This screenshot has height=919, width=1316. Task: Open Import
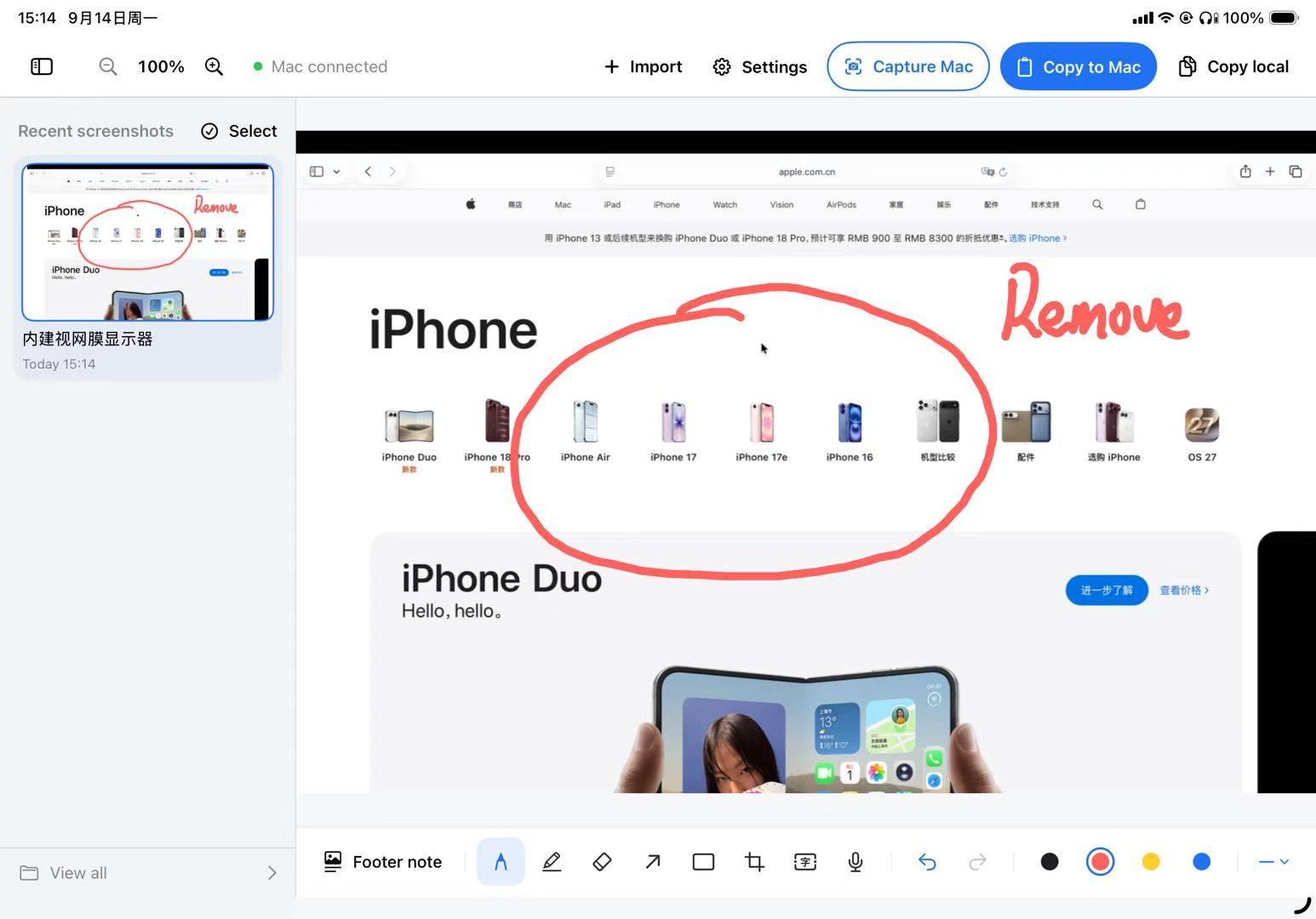click(643, 66)
